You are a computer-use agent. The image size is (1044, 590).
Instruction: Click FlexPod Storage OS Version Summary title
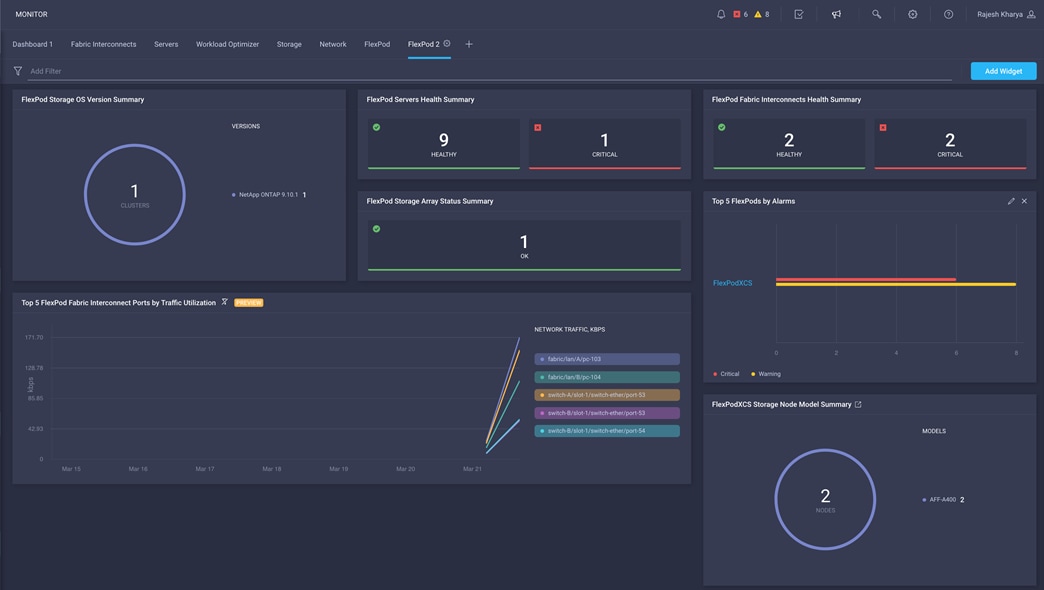point(83,99)
